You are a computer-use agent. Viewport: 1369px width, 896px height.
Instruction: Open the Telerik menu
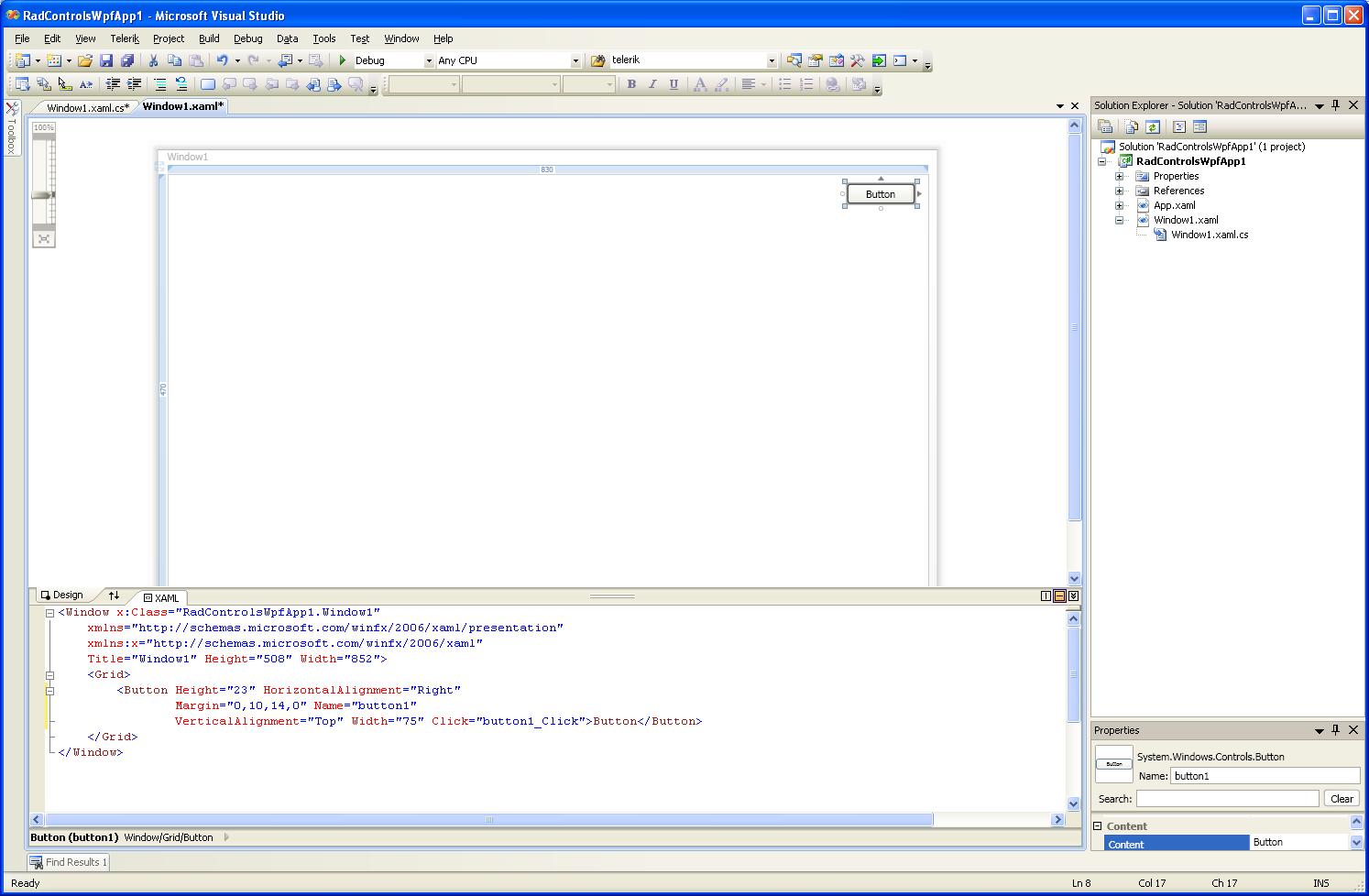tap(125, 38)
